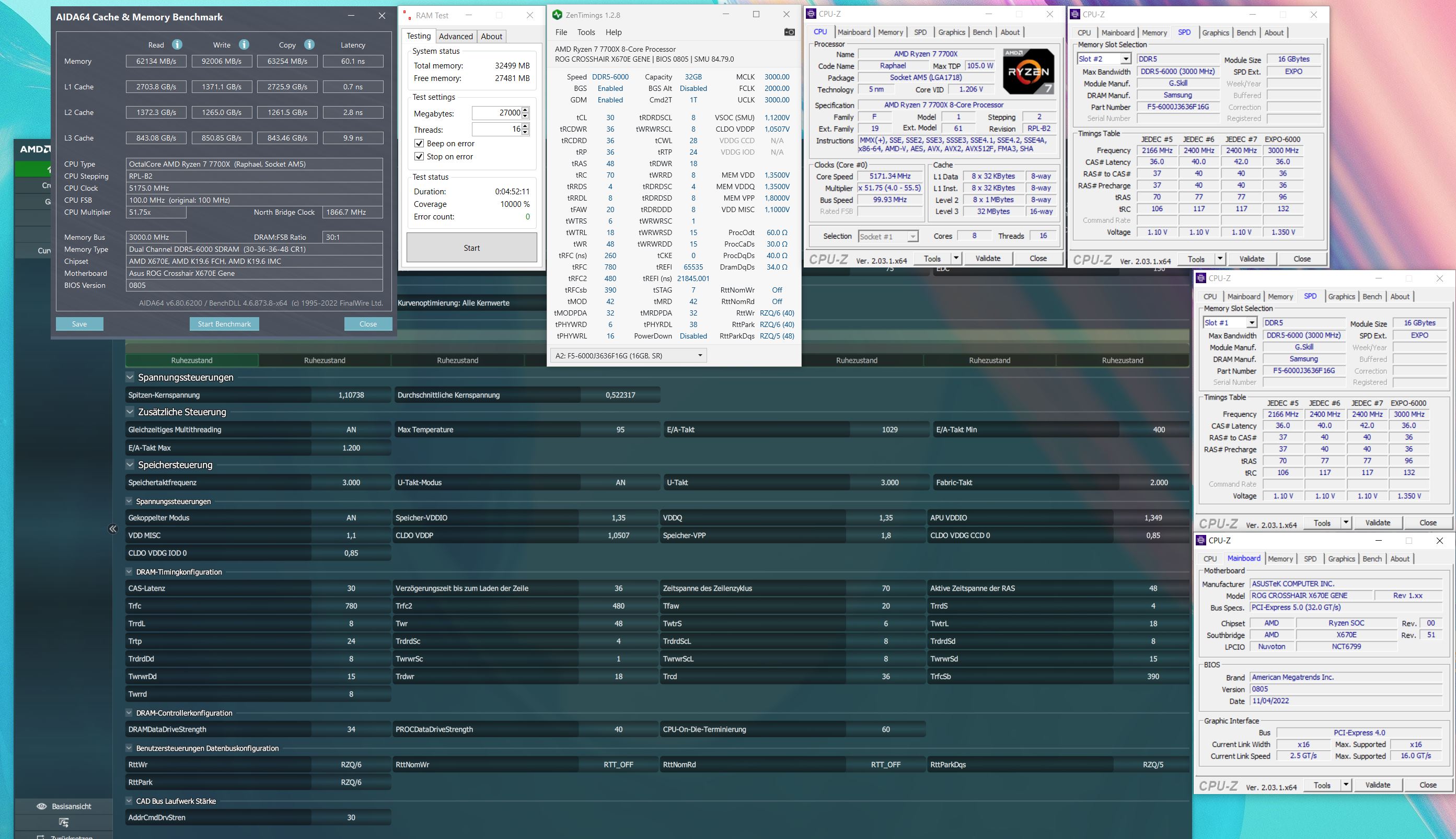Collapse the sidebar with double-chevron icon

(113, 529)
